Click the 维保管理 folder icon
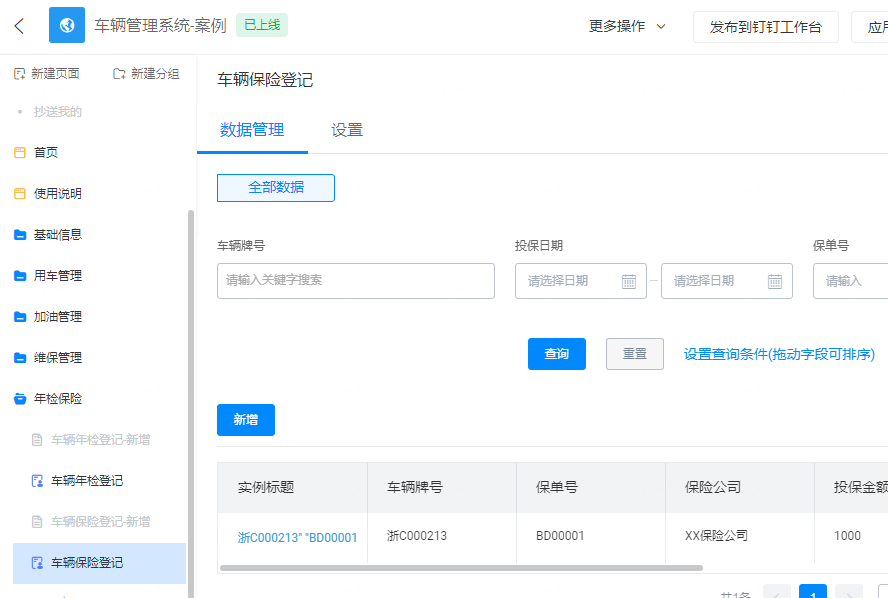The height and width of the screenshot is (598, 888). tap(20, 358)
